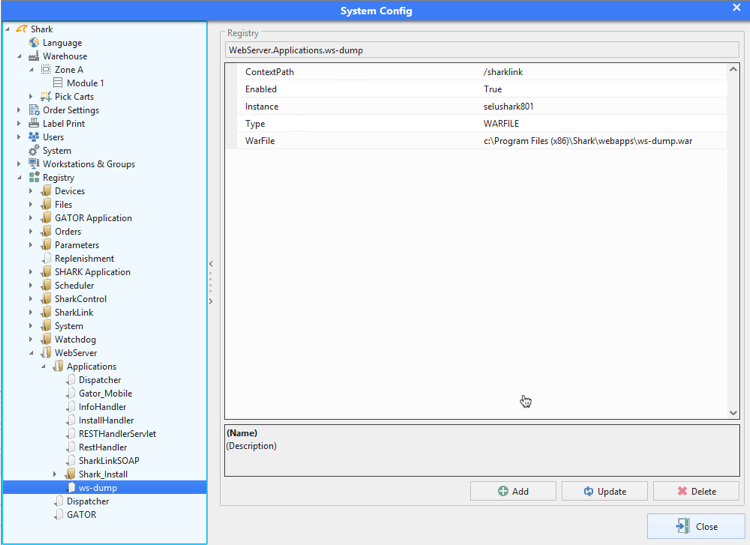Click the Order Settings icon

click(34, 110)
